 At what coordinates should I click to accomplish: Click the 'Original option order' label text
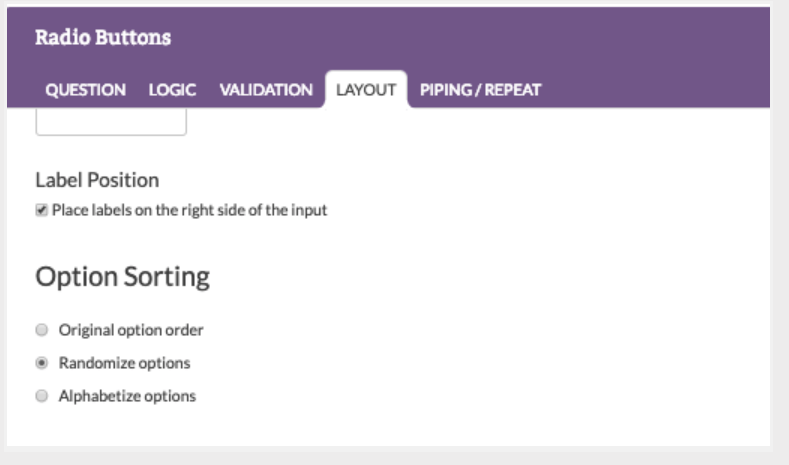pyautogui.click(x=131, y=329)
